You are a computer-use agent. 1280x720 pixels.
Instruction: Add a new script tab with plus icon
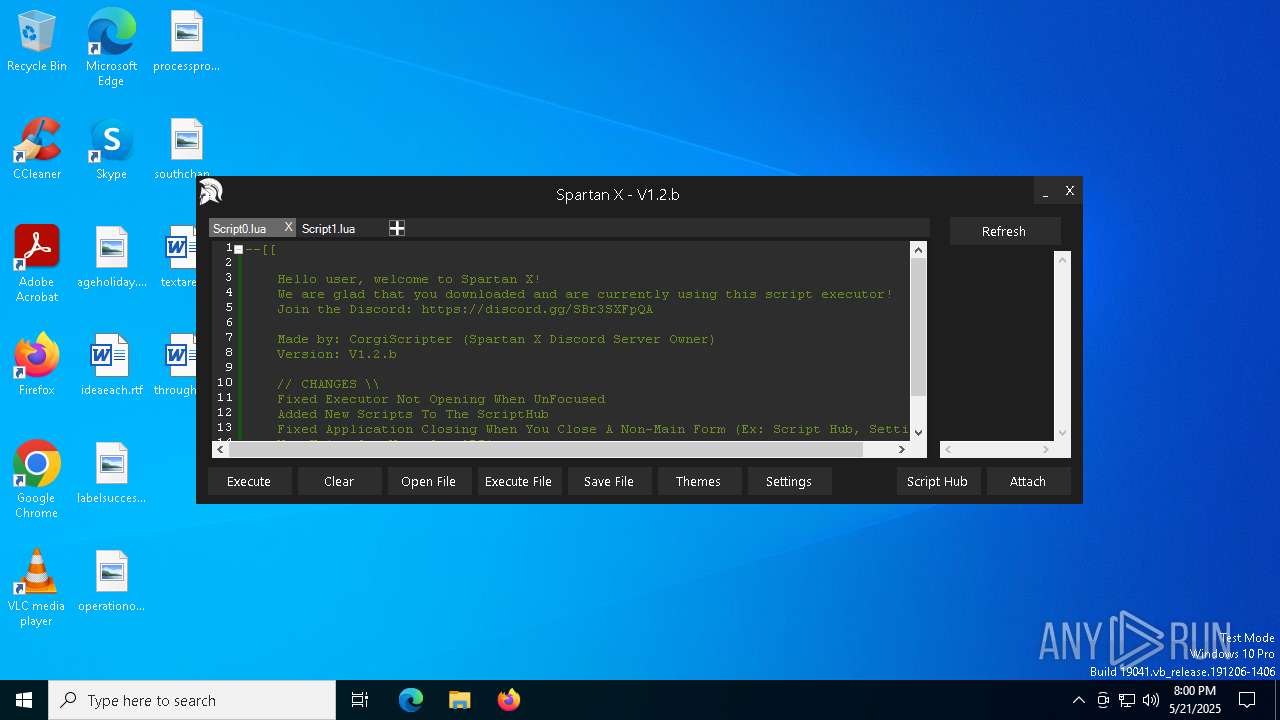(397, 229)
